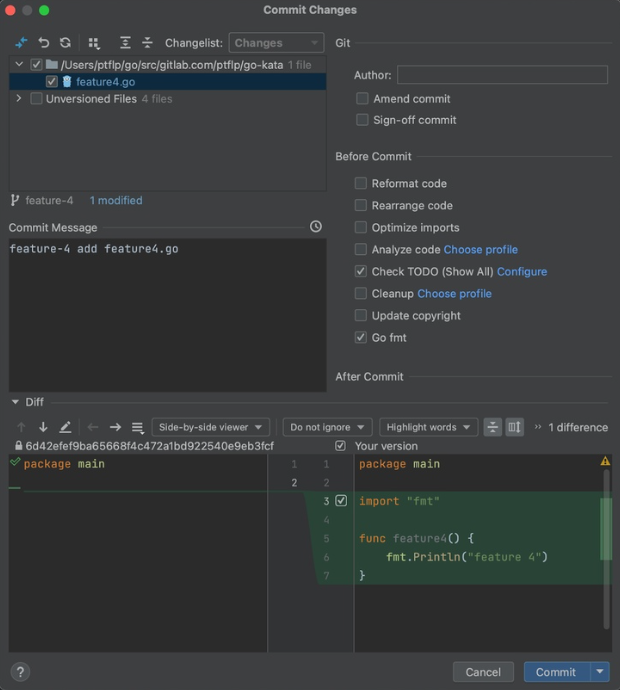The width and height of the screenshot is (620, 690).
Task: Go to next difference arrow
Action: click(43, 427)
